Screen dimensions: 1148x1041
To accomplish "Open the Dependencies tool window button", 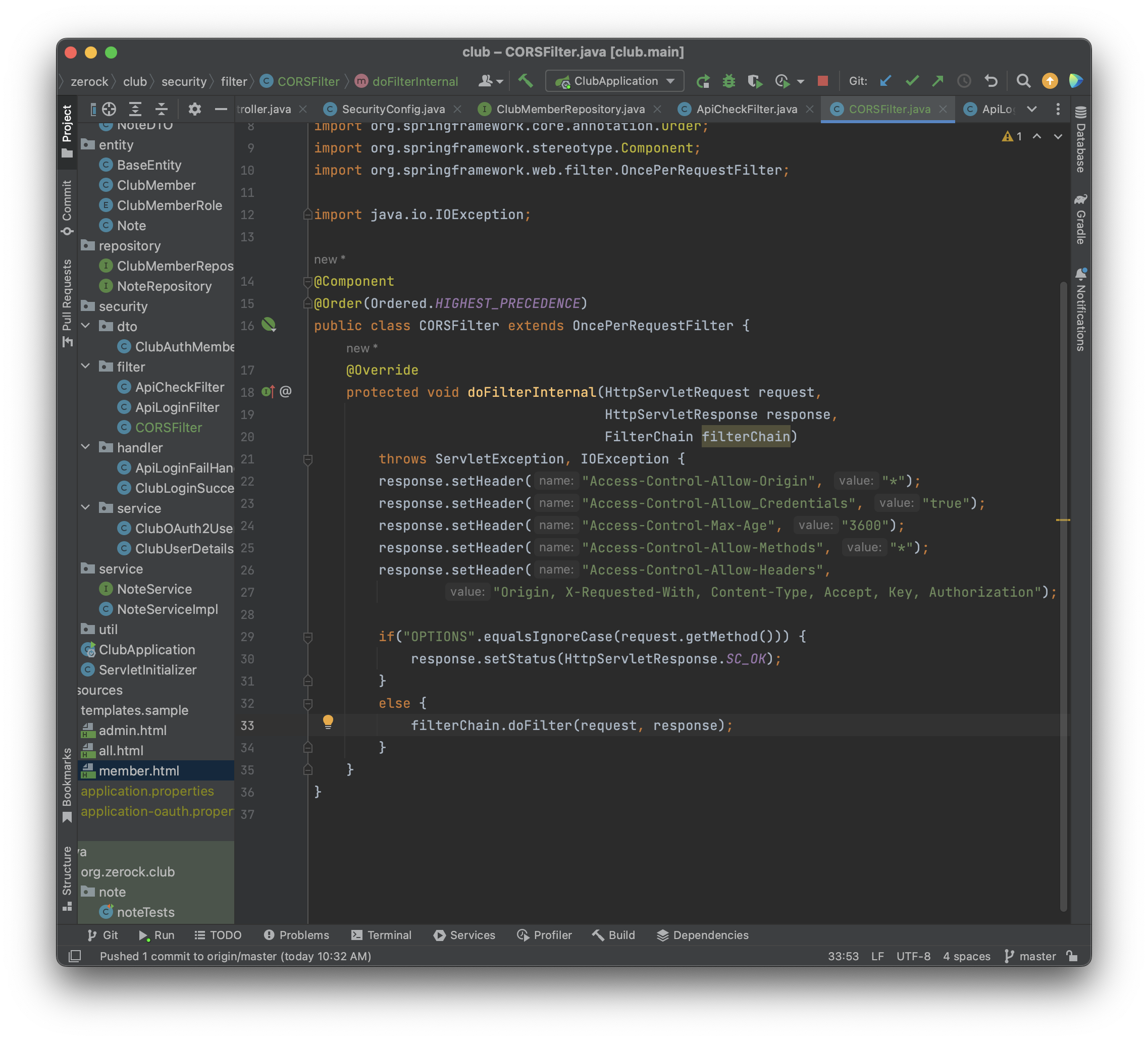I will [x=703, y=935].
